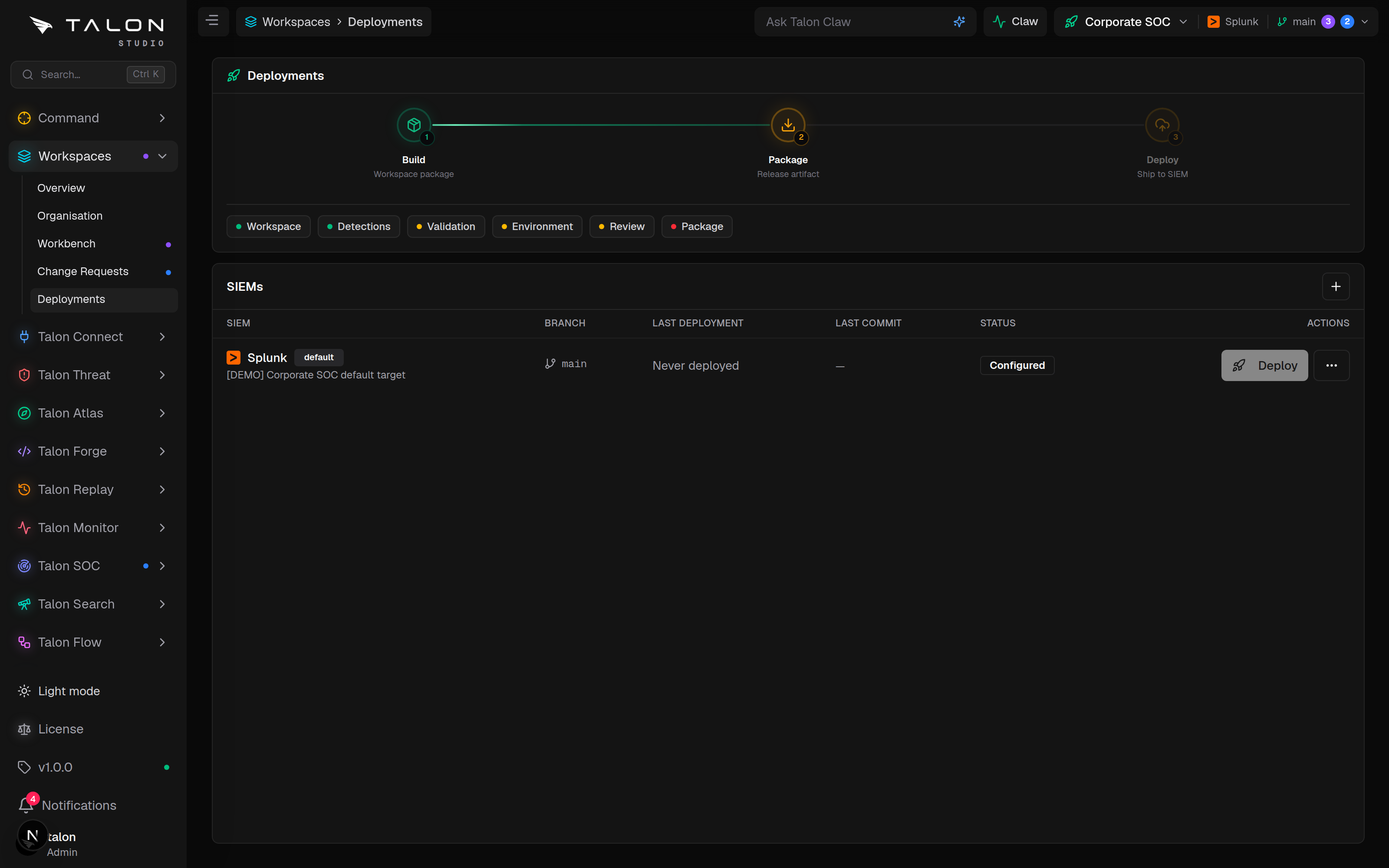Click the Validation status chip
Screen dimensions: 1389x868
click(x=445, y=227)
